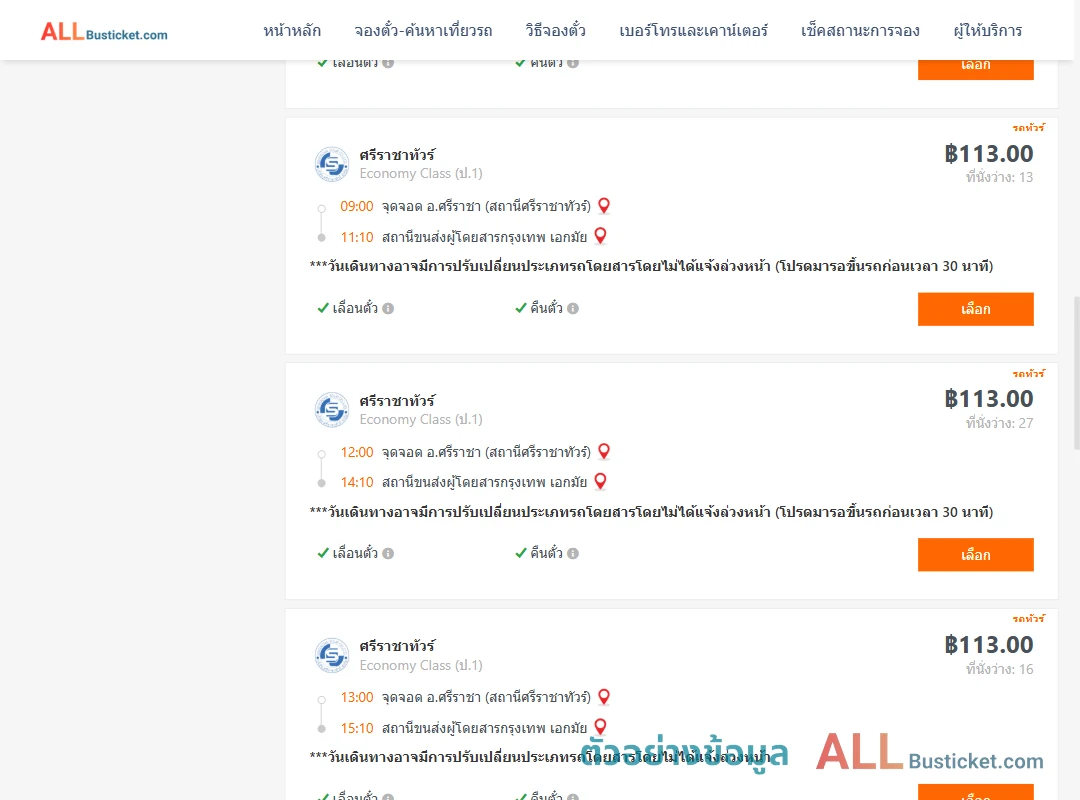Click ศรีราชาทัวร์ name on 13:00 trip
Image resolution: width=1080 pixels, height=800 pixels.
pyautogui.click(x=397, y=646)
